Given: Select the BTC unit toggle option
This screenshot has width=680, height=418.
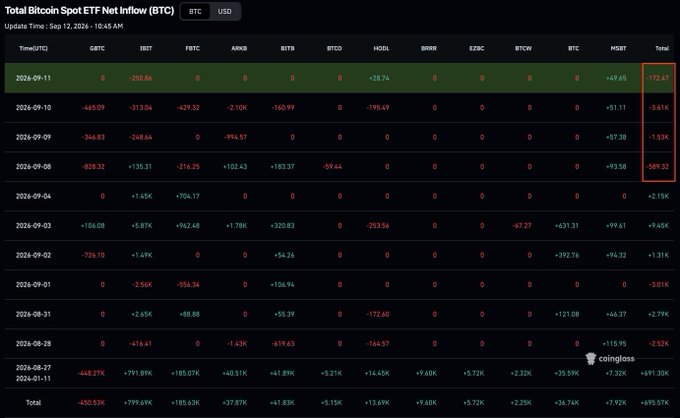Looking at the screenshot, I should coord(195,11).
